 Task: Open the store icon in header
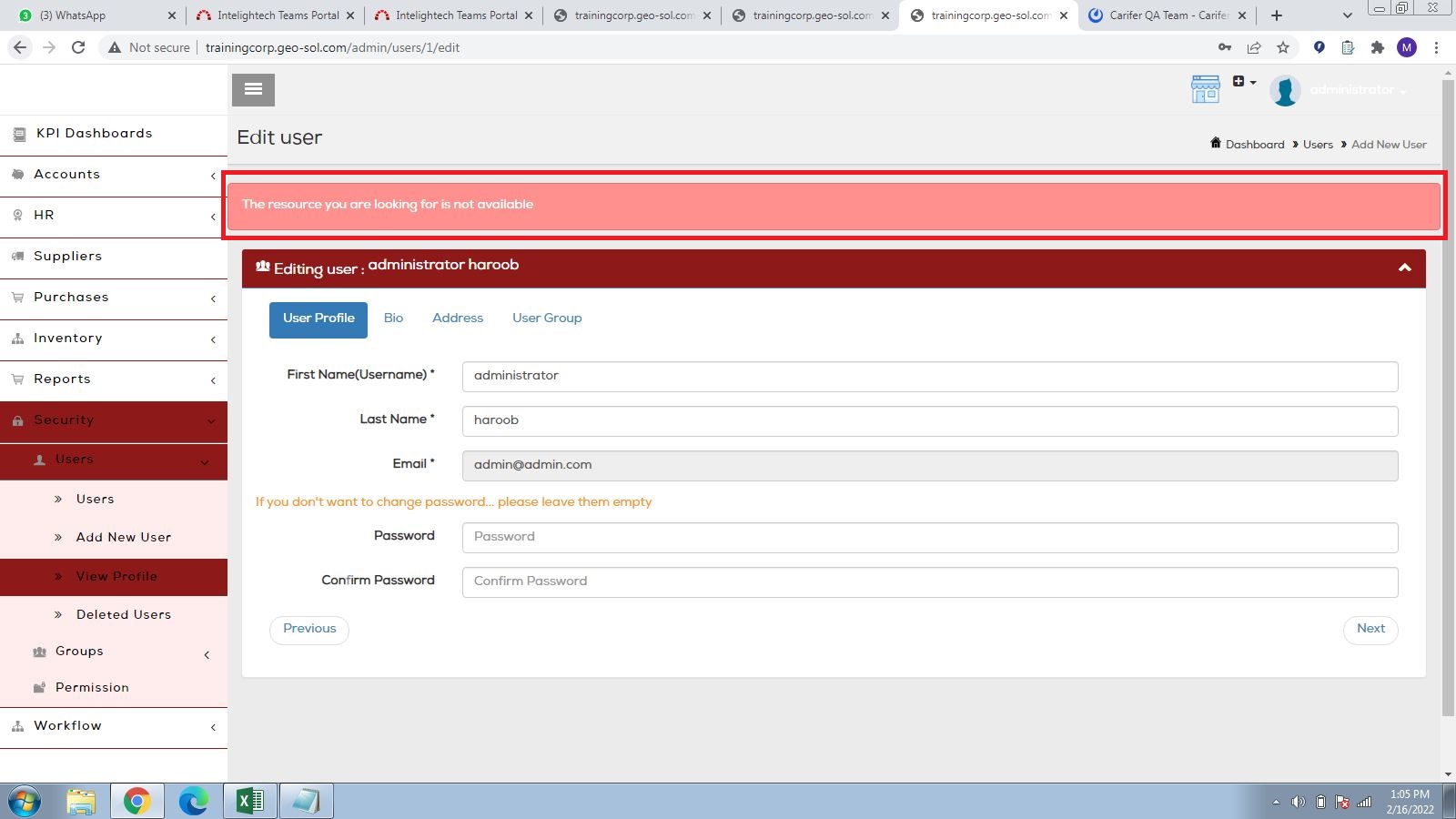(1206, 89)
